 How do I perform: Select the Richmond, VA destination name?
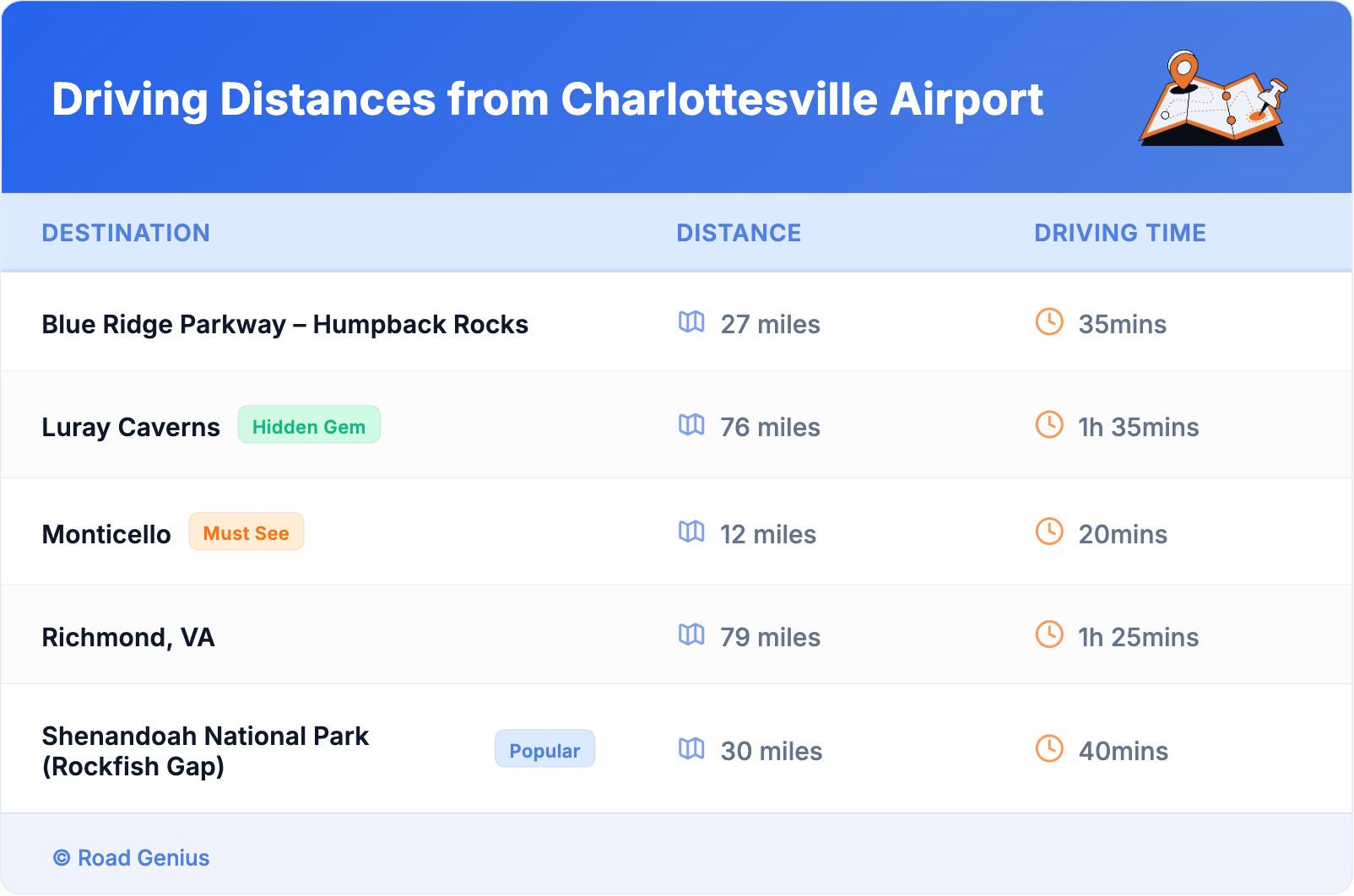tap(128, 637)
